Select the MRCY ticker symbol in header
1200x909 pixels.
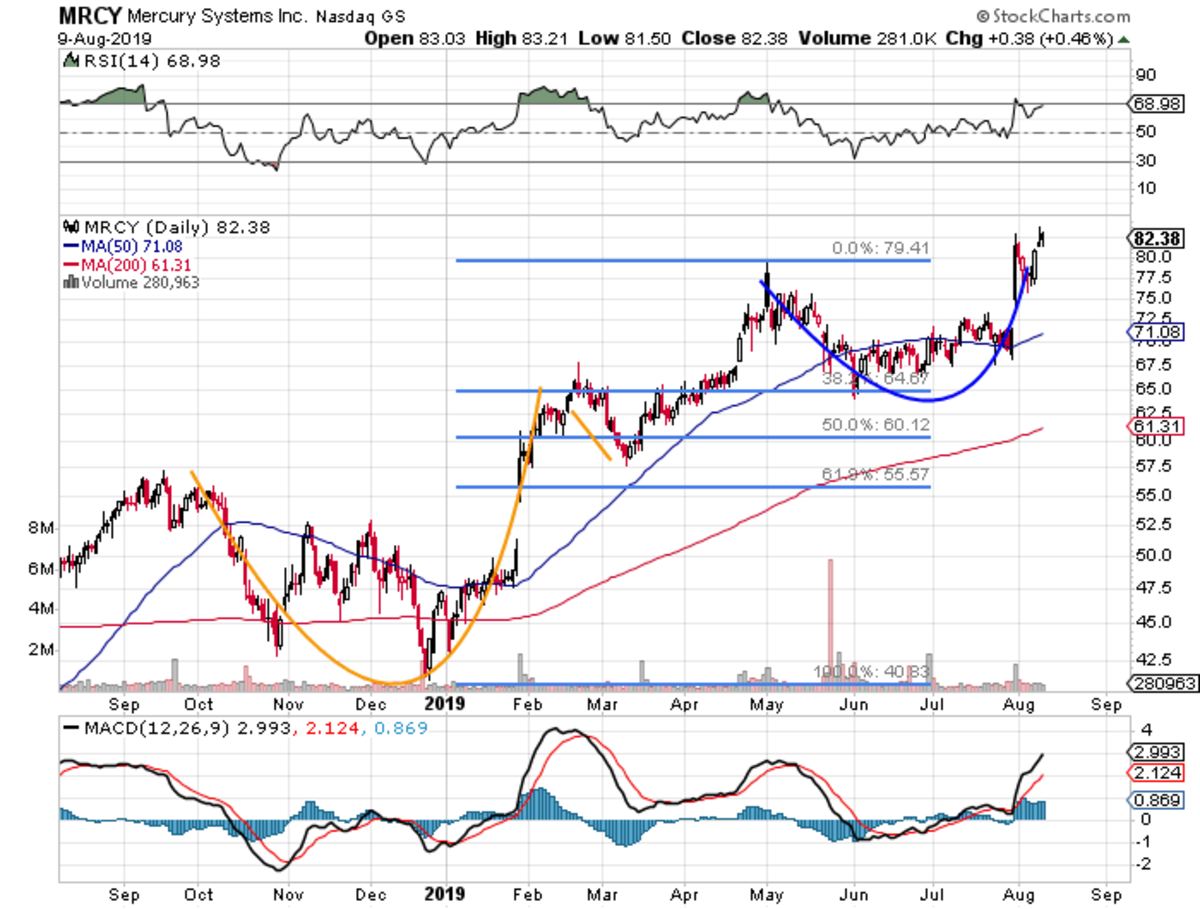88,17
